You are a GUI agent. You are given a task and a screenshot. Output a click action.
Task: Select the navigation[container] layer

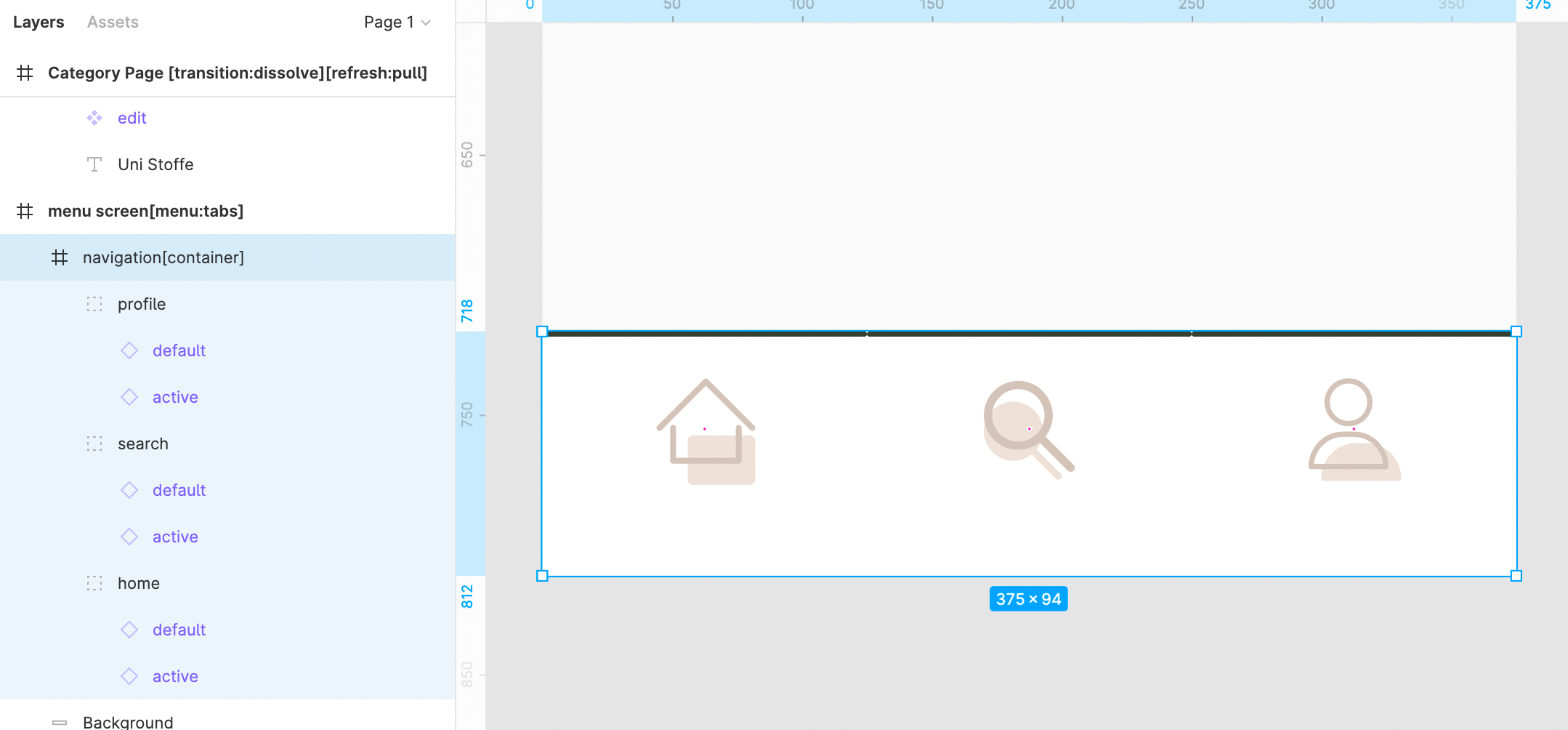click(x=227, y=257)
